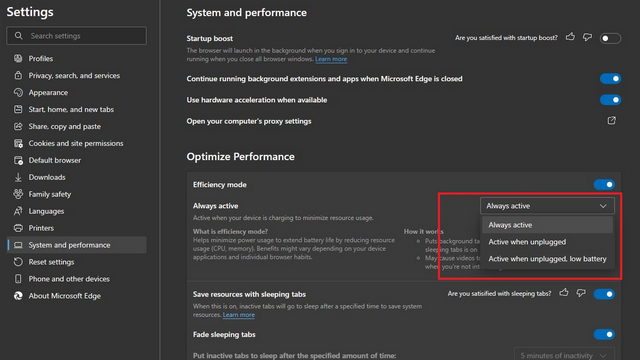Image resolution: width=640 pixels, height=360 pixels.
Task: Click the Printers icon in sidebar
Action: [18, 228]
